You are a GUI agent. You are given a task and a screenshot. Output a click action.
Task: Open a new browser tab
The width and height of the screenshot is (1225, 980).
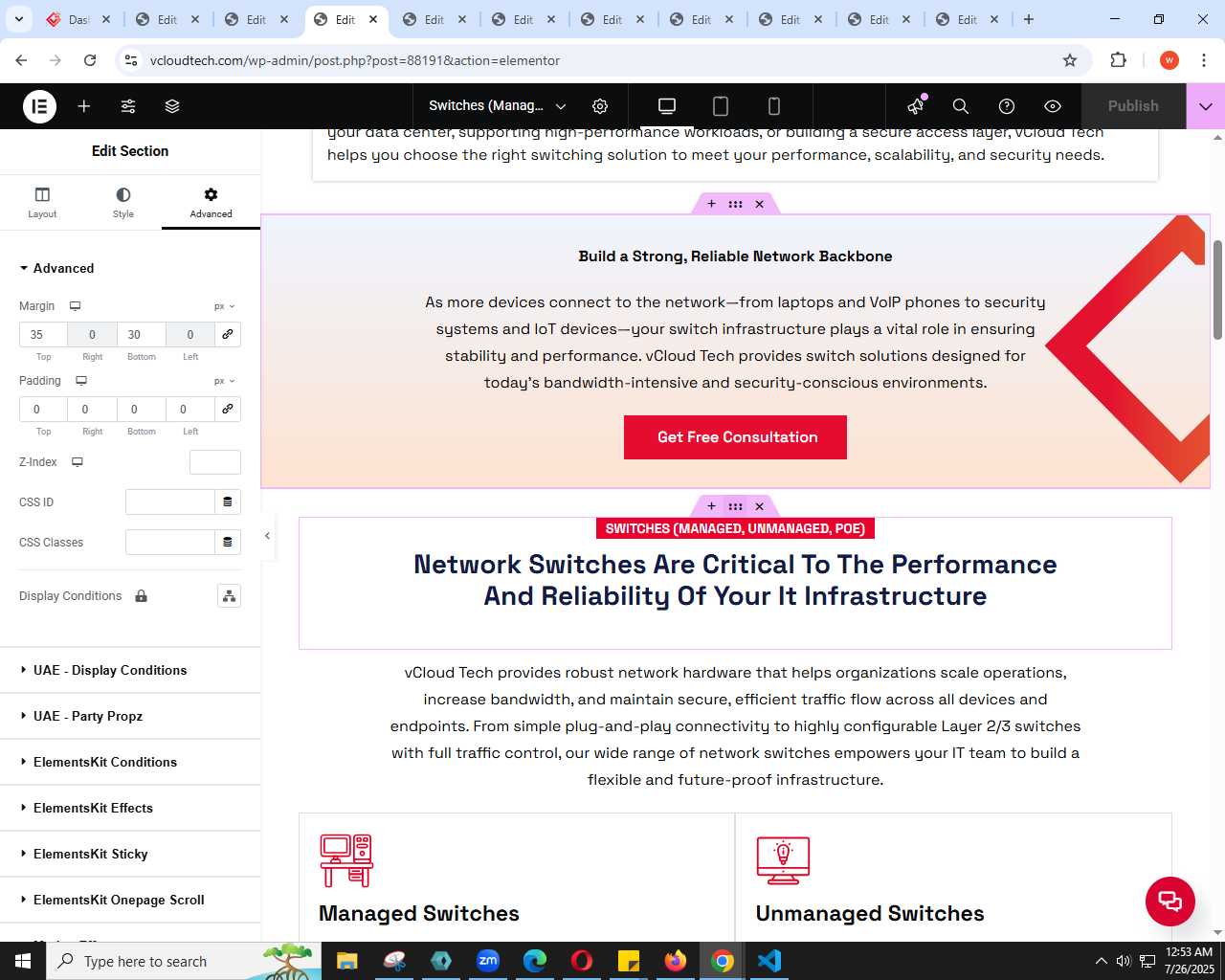[x=1029, y=19]
